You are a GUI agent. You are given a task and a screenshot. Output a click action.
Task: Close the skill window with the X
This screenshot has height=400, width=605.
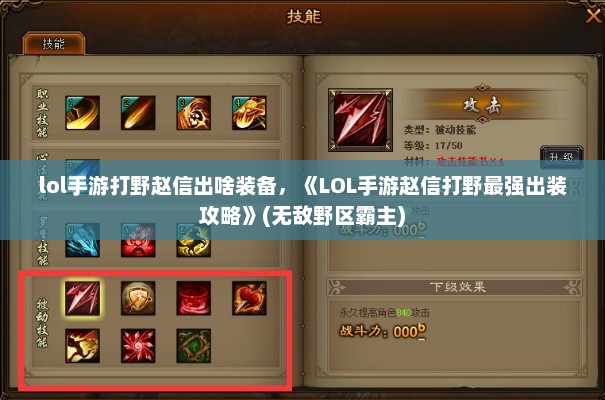click(593, 15)
